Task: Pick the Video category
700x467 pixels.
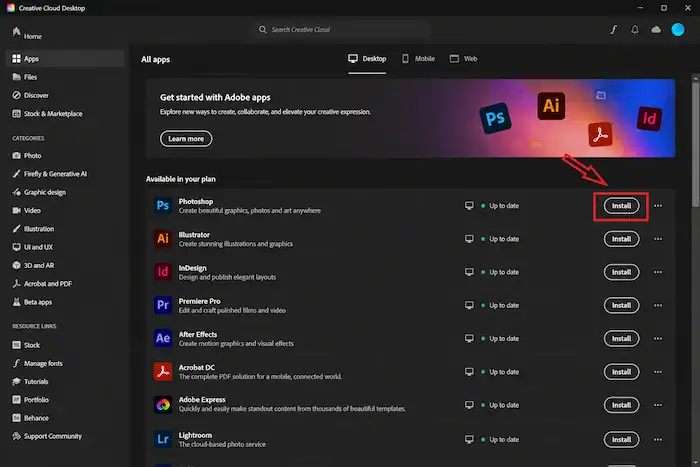Action: (26, 210)
